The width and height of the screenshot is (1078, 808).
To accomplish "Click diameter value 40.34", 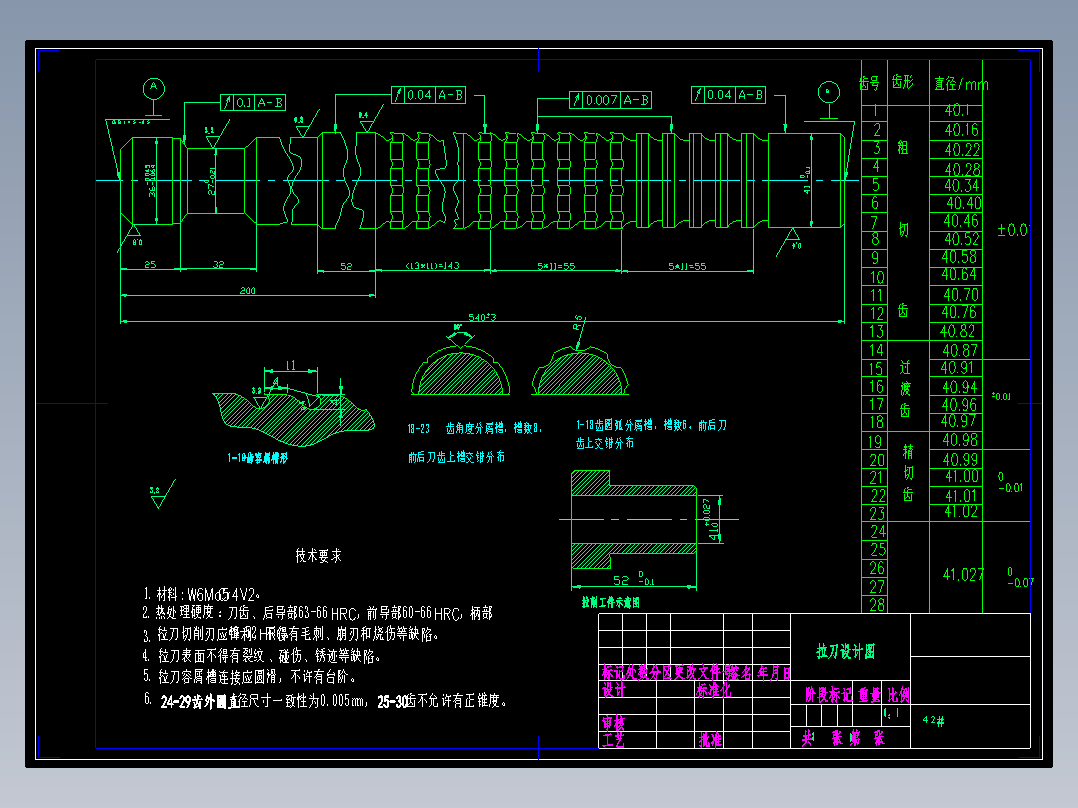I will pos(961,186).
